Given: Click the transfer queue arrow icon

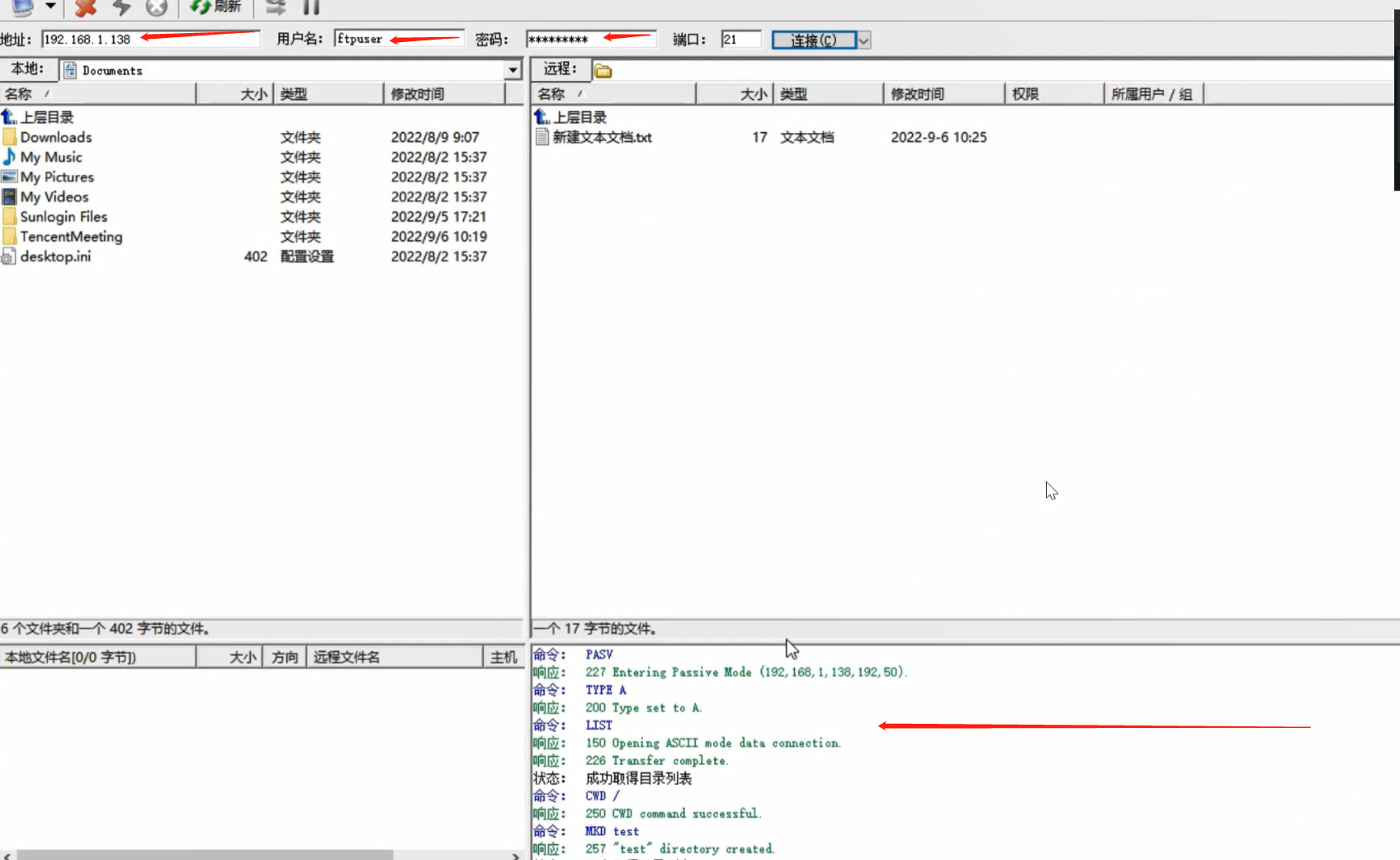Looking at the screenshot, I should pyautogui.click(x=274, y=7).
